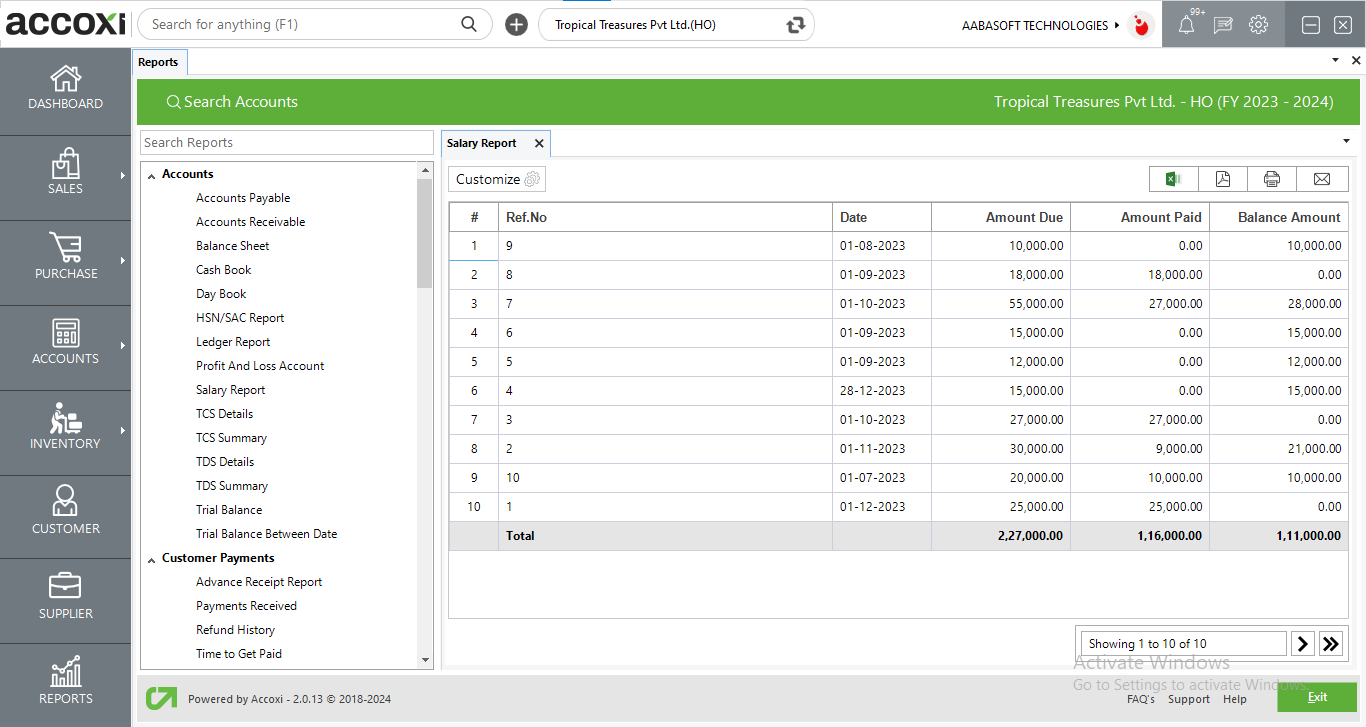1366x727 pixels.
Task: Export the salary report to Excel
Action: pyautogui.click(x=1172, y=178)
